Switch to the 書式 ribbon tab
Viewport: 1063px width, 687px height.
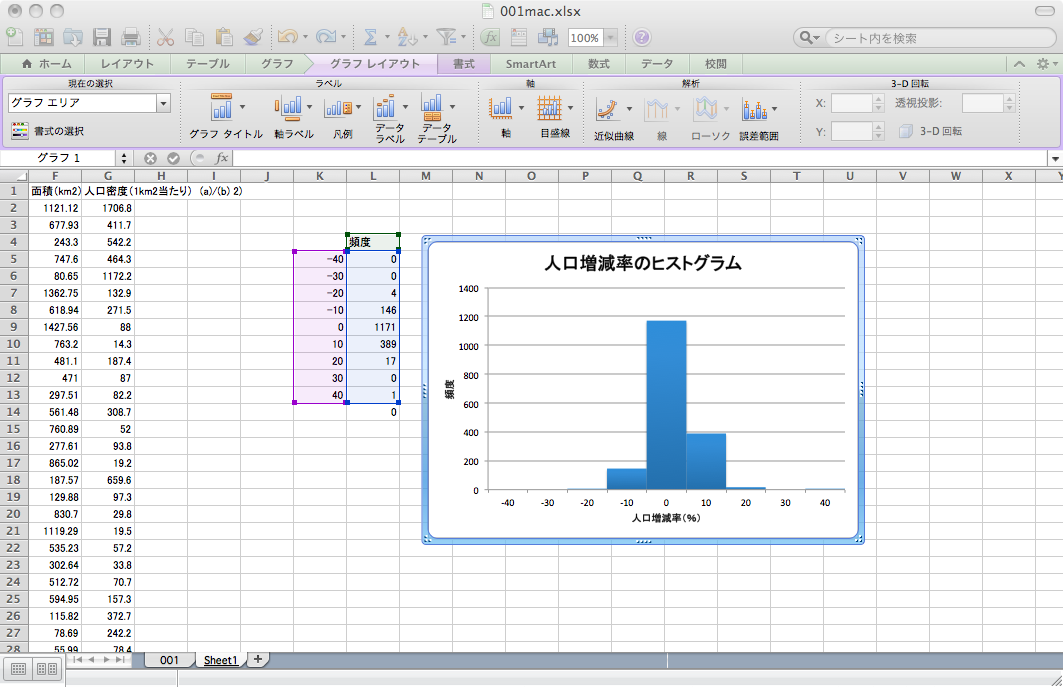tap(463, 63)
